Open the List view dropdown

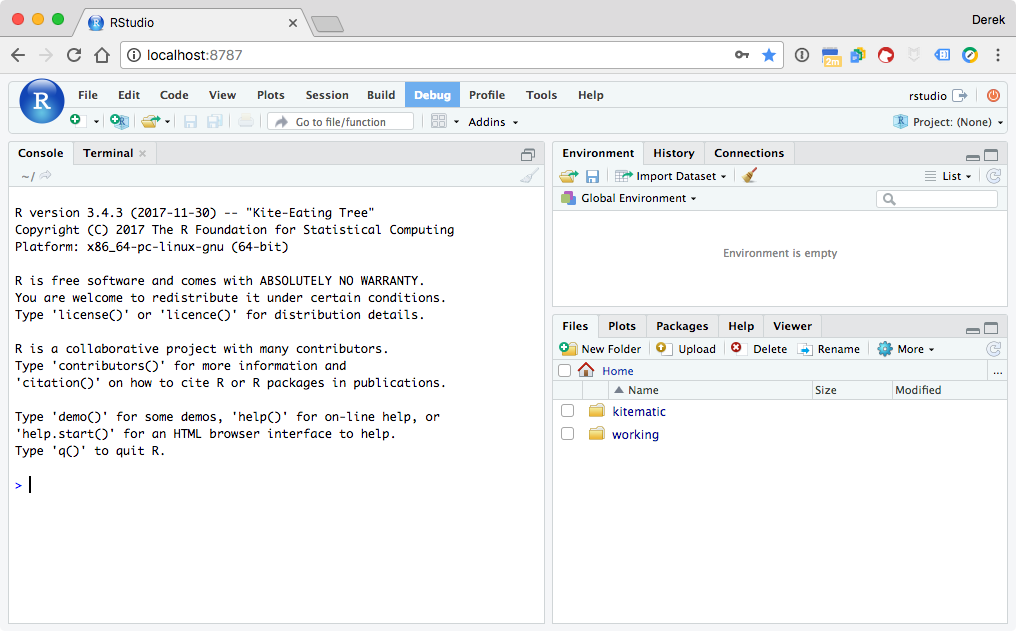coord(948,176)
